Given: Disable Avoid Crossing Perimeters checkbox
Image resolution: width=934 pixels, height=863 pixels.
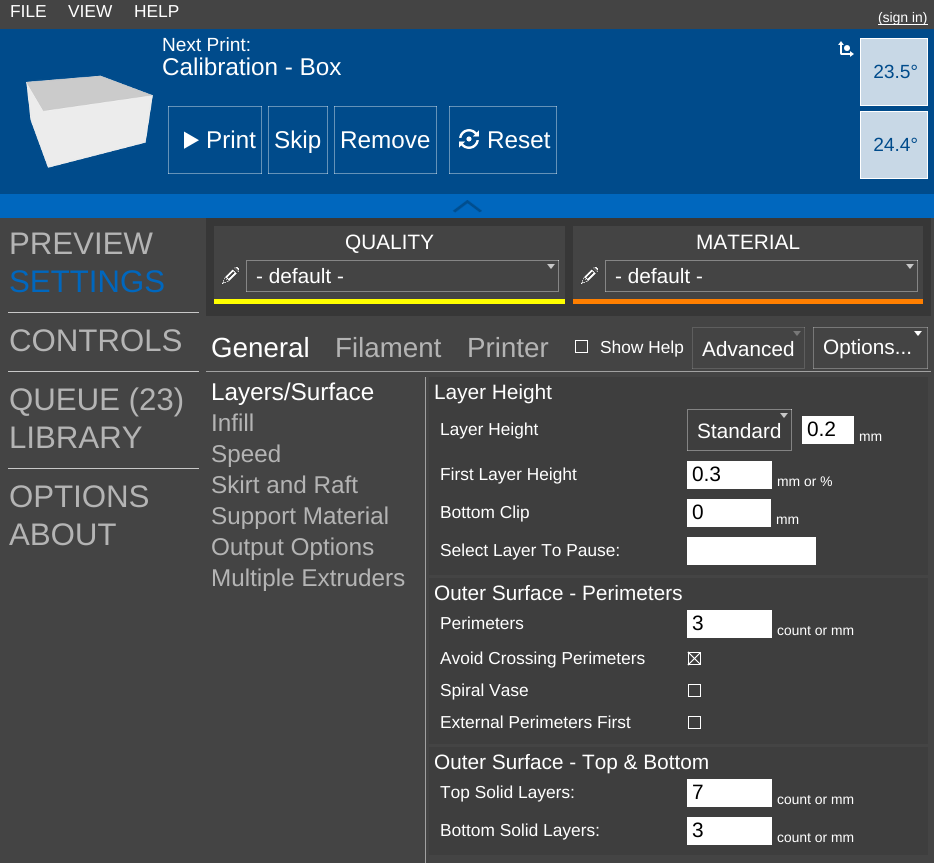Looking at the screenshot, I should [695, 659].
